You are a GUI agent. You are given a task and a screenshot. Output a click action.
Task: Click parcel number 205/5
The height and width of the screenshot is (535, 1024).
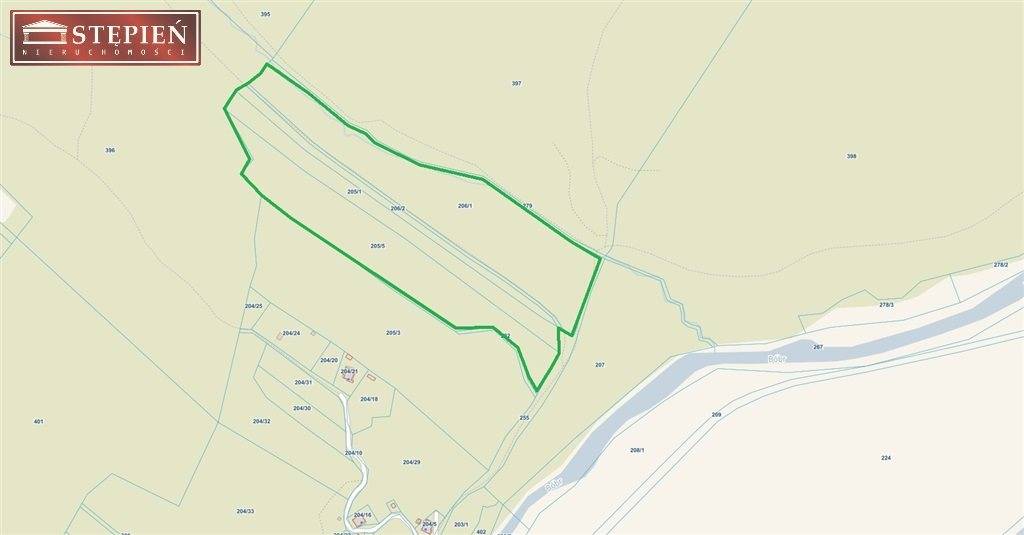(377, 246)
